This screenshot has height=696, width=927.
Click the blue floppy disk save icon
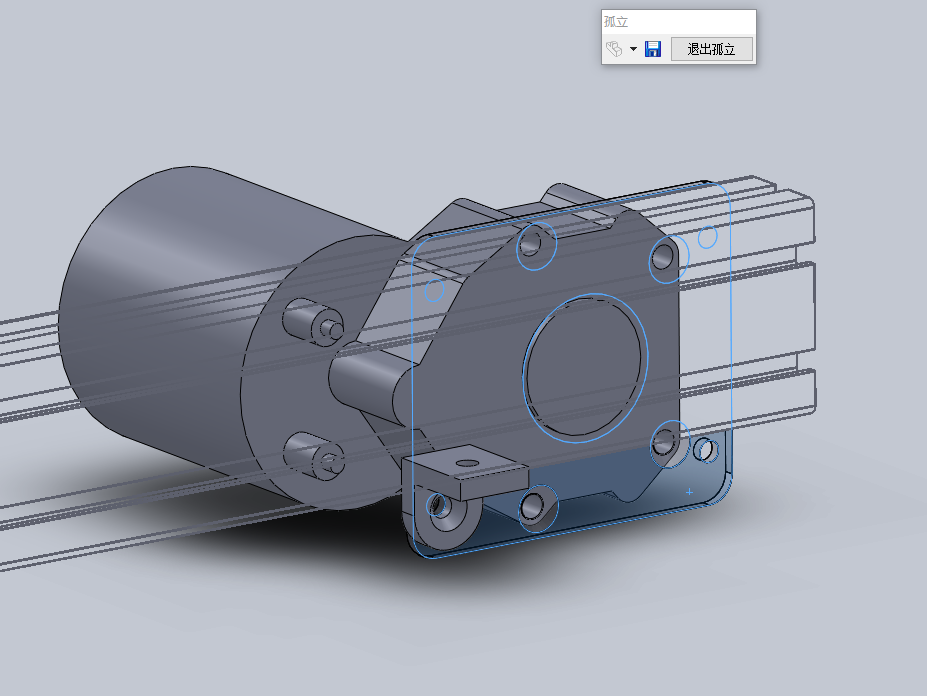tap(653, 49)
